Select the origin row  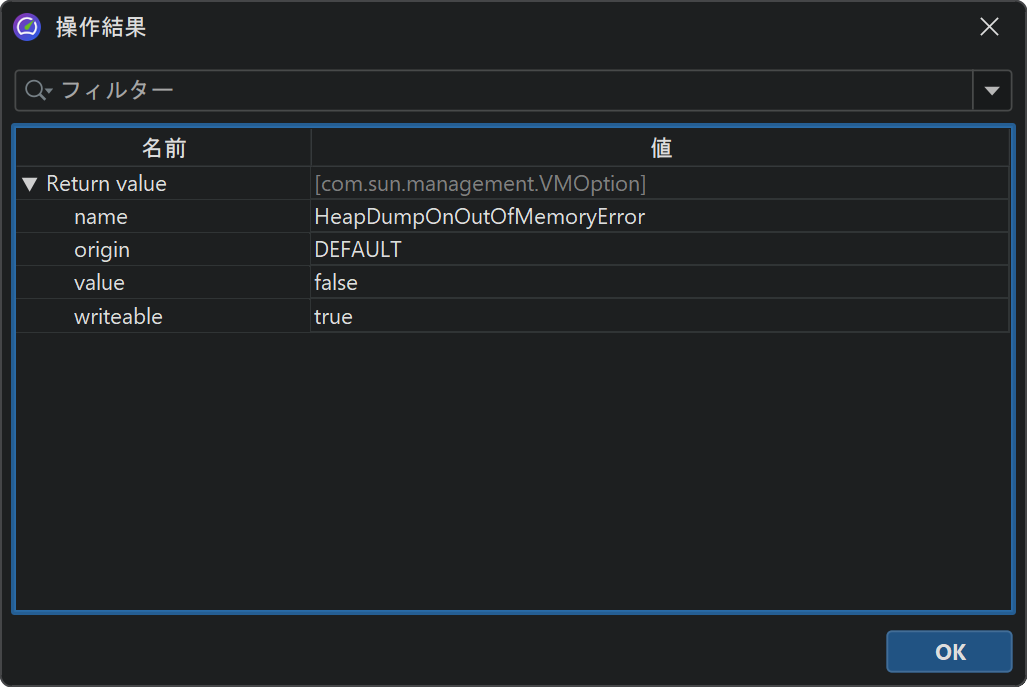[x=101, y=250]
